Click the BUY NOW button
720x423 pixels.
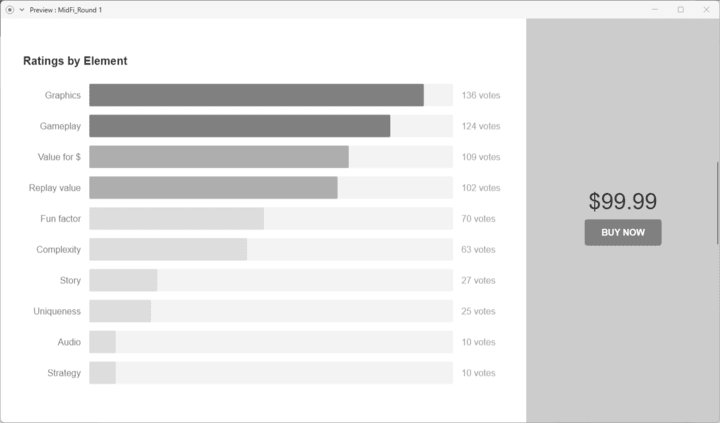point(622,232)
